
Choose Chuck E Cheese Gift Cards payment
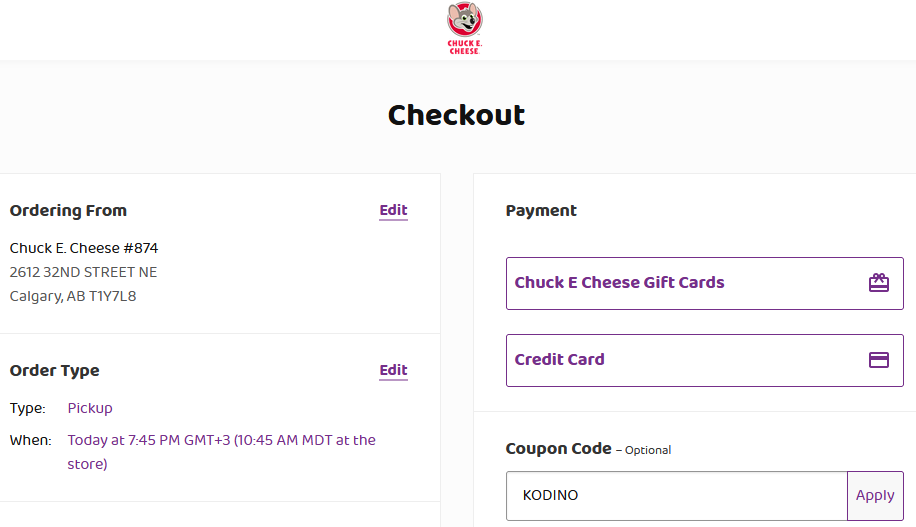pyautogui.click(x=705, y=283)
